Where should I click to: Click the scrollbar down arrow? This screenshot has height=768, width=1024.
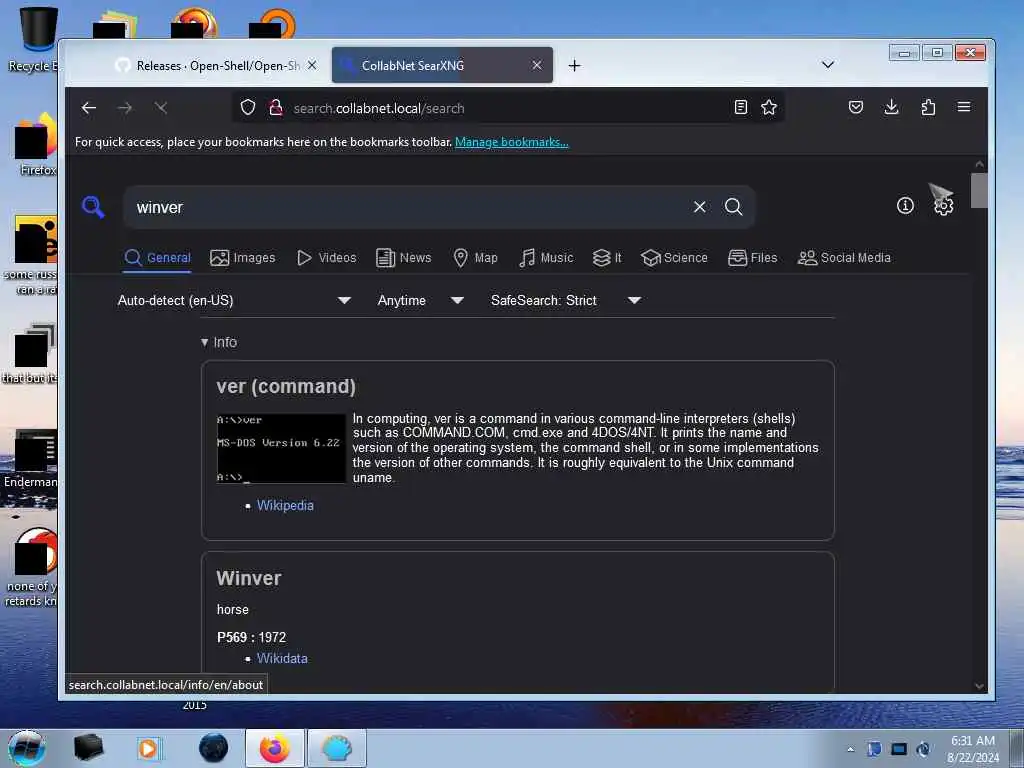[979, 686]
